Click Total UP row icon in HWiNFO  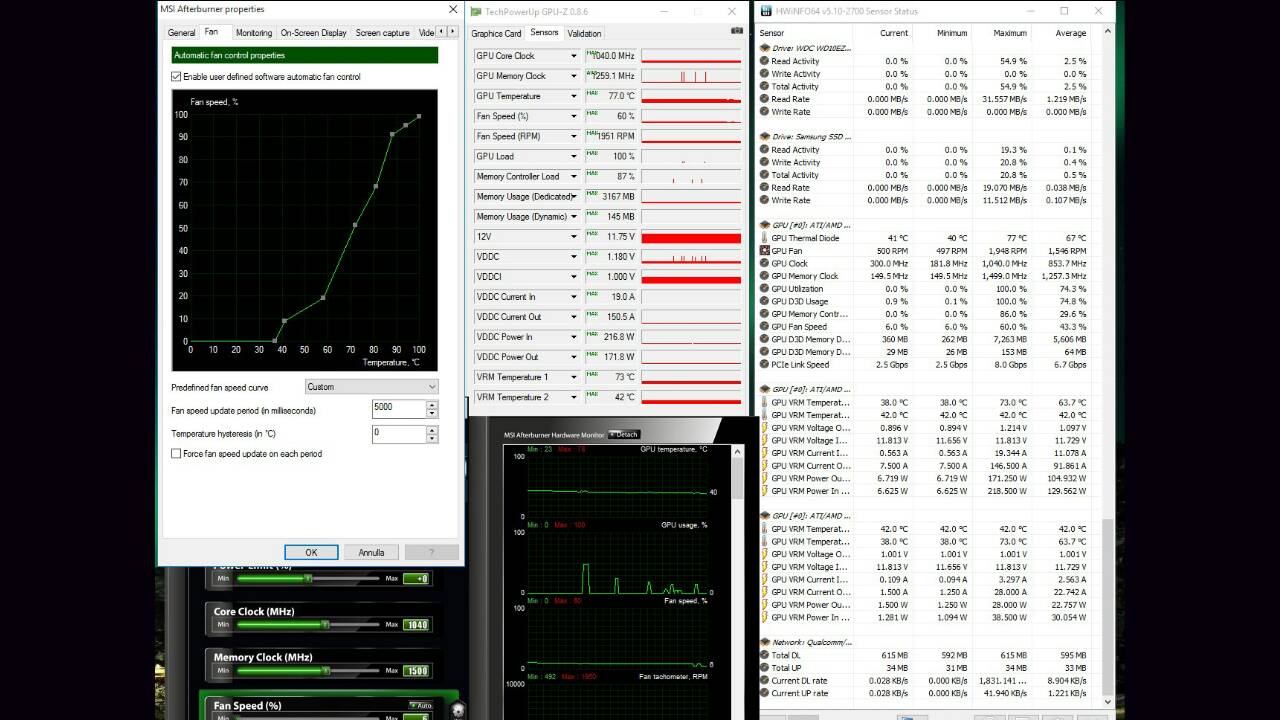(x=765, y=667)
